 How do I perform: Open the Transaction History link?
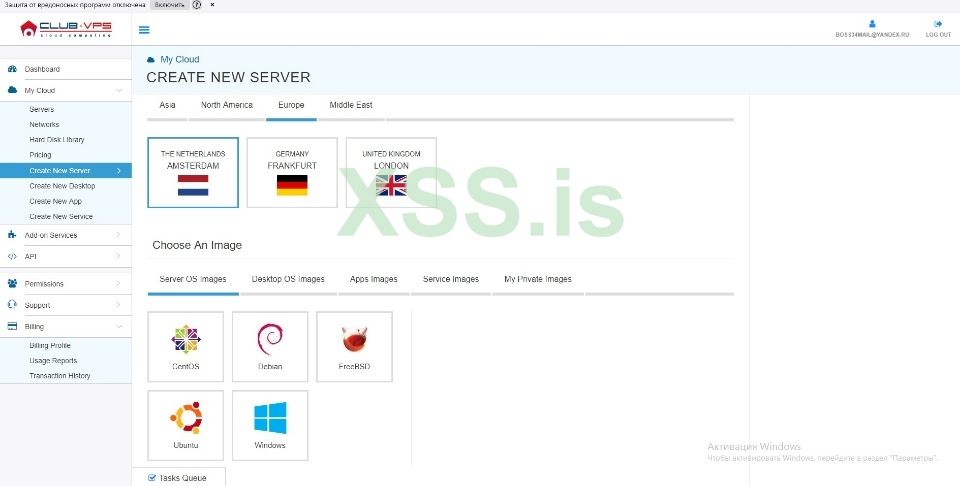point(60,376)
